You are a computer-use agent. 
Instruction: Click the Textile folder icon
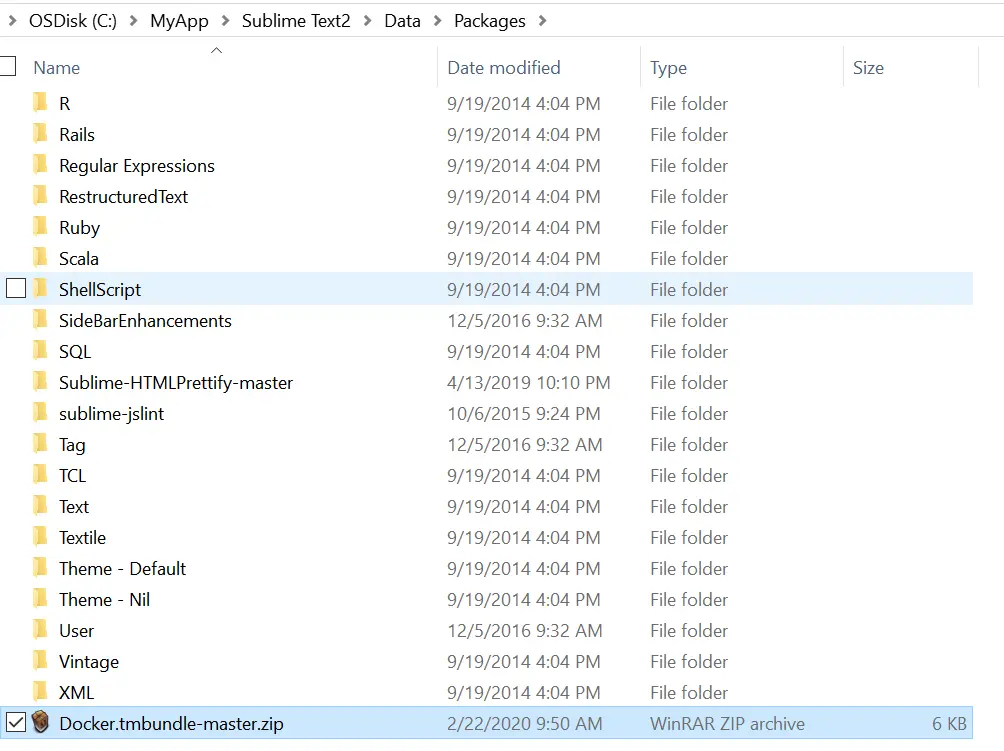point(40,537)
